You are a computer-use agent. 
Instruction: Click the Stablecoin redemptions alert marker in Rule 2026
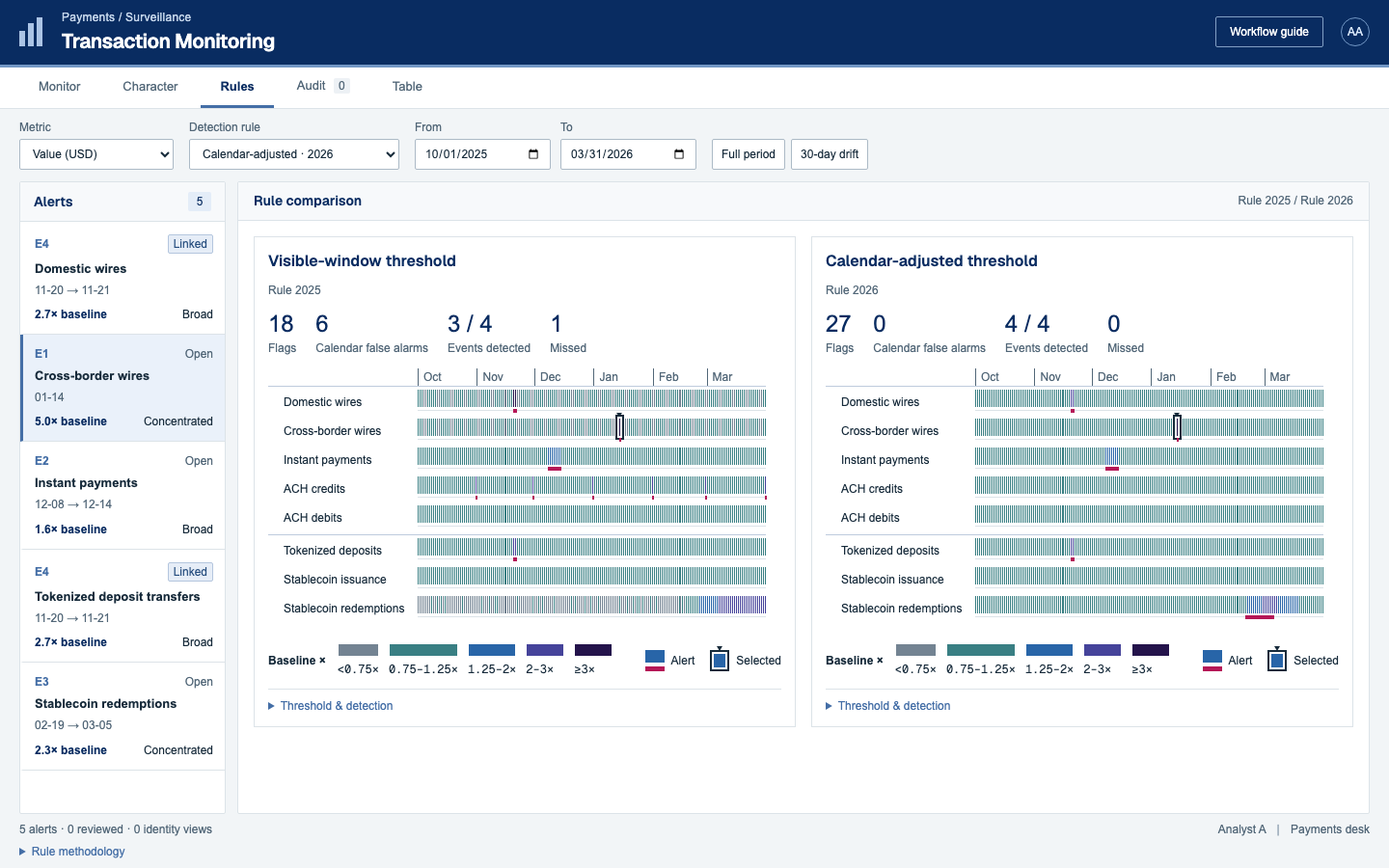[1260, 616]
